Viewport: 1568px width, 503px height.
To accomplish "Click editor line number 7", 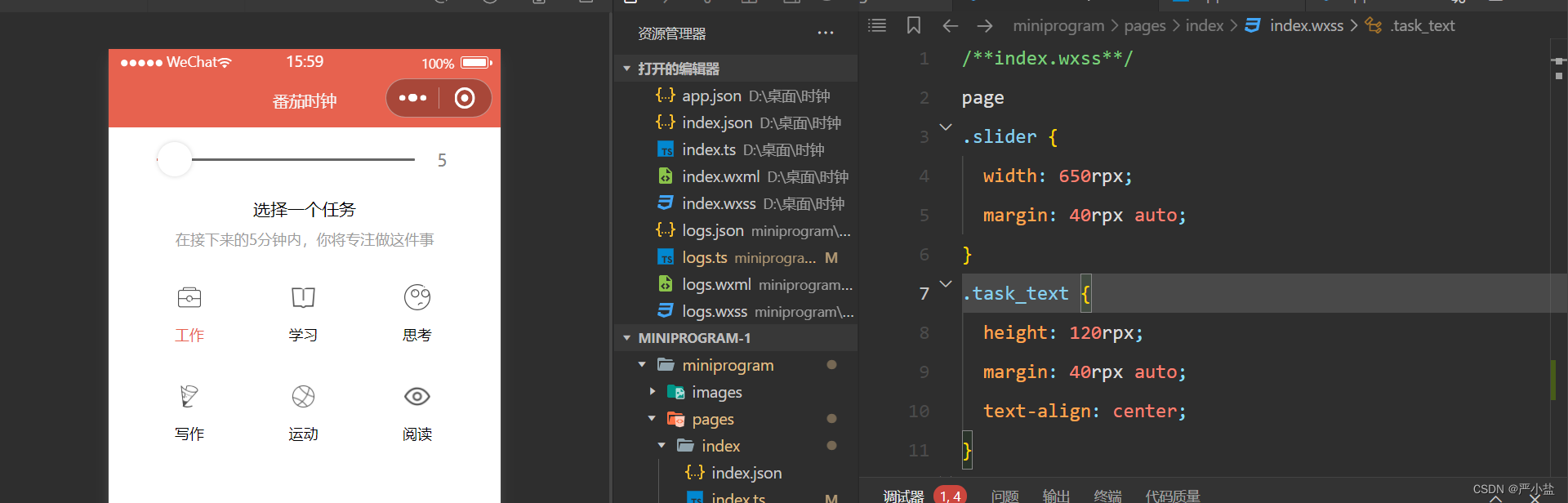I will [924, 294].
